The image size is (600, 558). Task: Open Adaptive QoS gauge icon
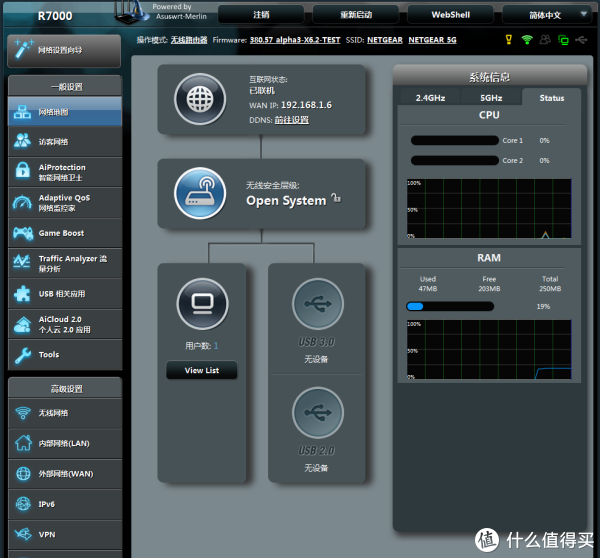point(23,202)
